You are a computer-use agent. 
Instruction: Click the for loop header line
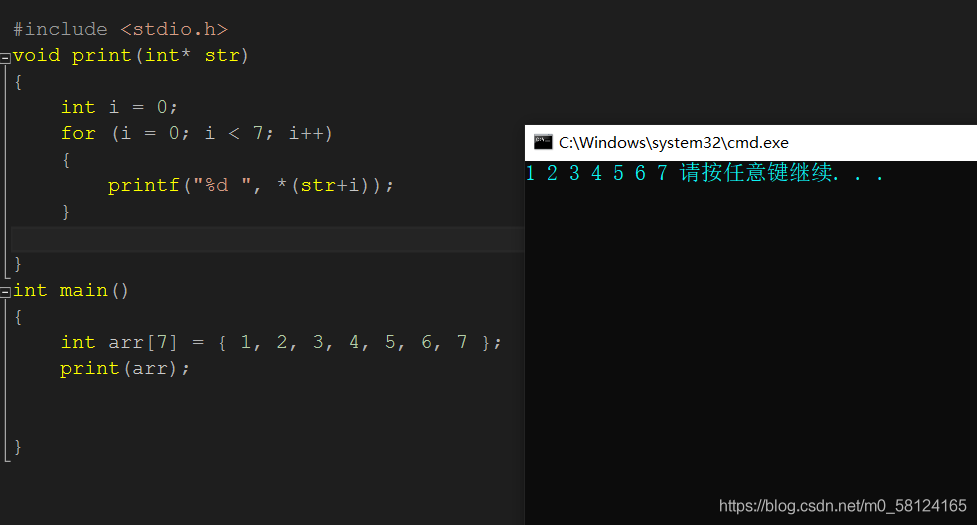coord(197,133)
